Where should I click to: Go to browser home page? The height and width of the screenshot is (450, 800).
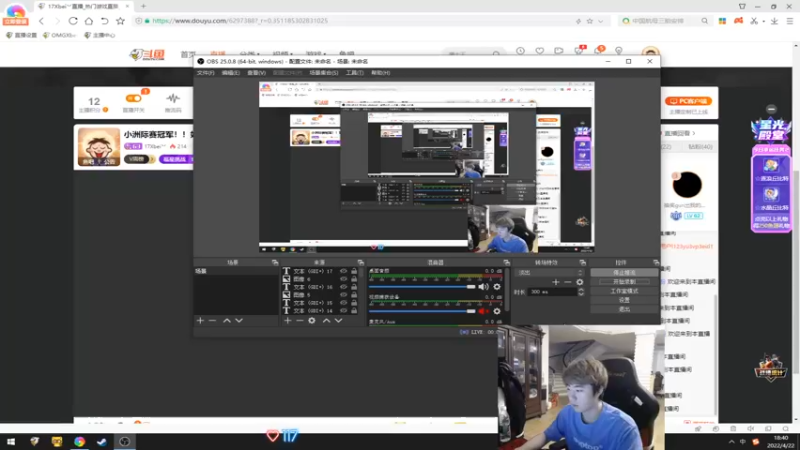[89, 21]
